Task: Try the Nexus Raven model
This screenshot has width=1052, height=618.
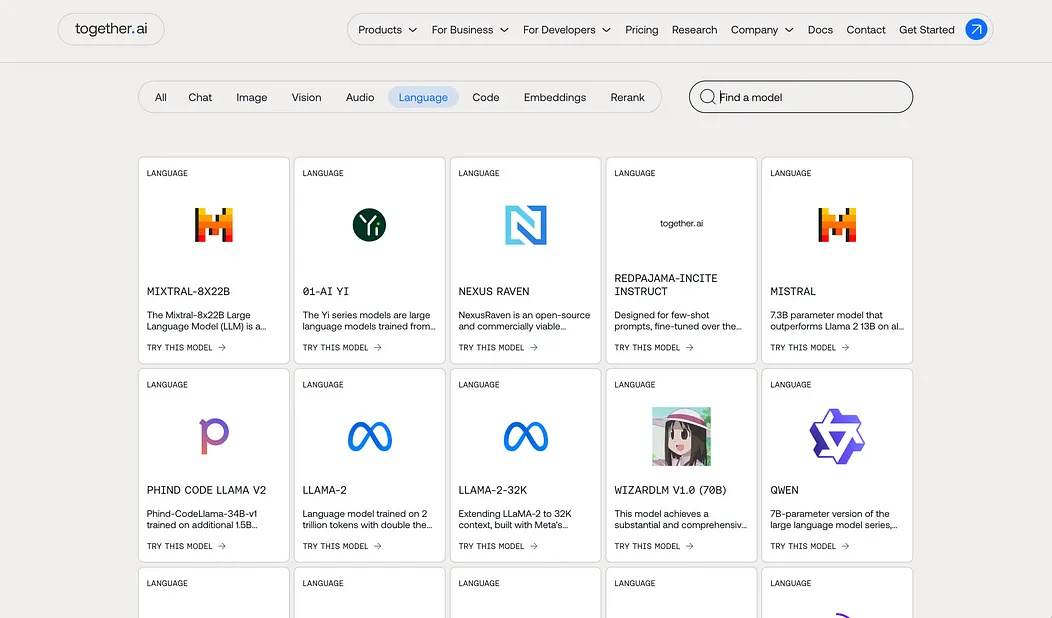Action: click(498, 348)
